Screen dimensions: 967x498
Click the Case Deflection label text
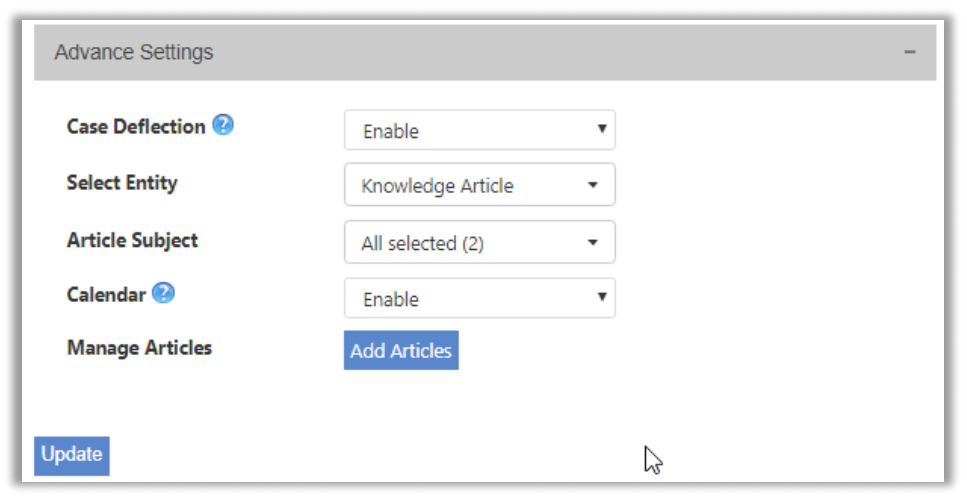(x=136, y=126)
